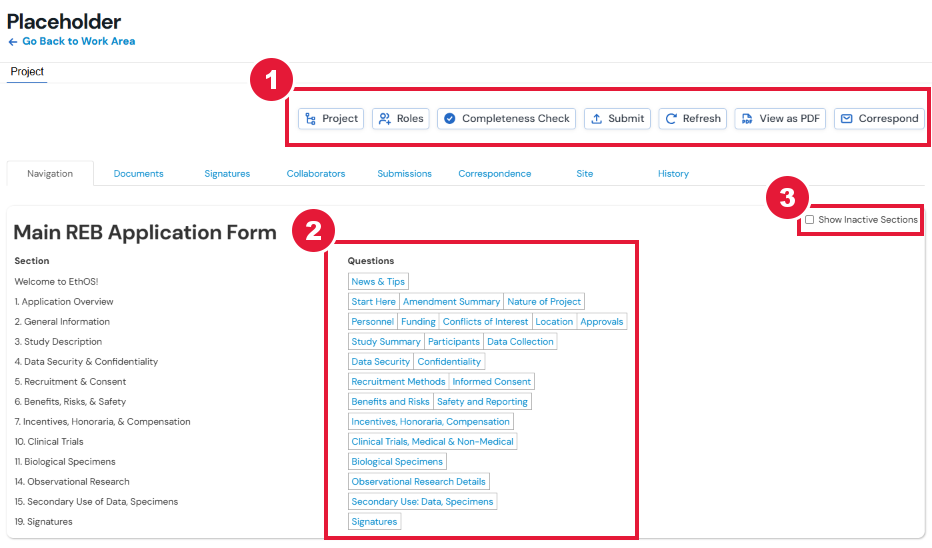Screen dimensions: 932x548
Task: Open the Nature of Project link
Action: [544, 302]
